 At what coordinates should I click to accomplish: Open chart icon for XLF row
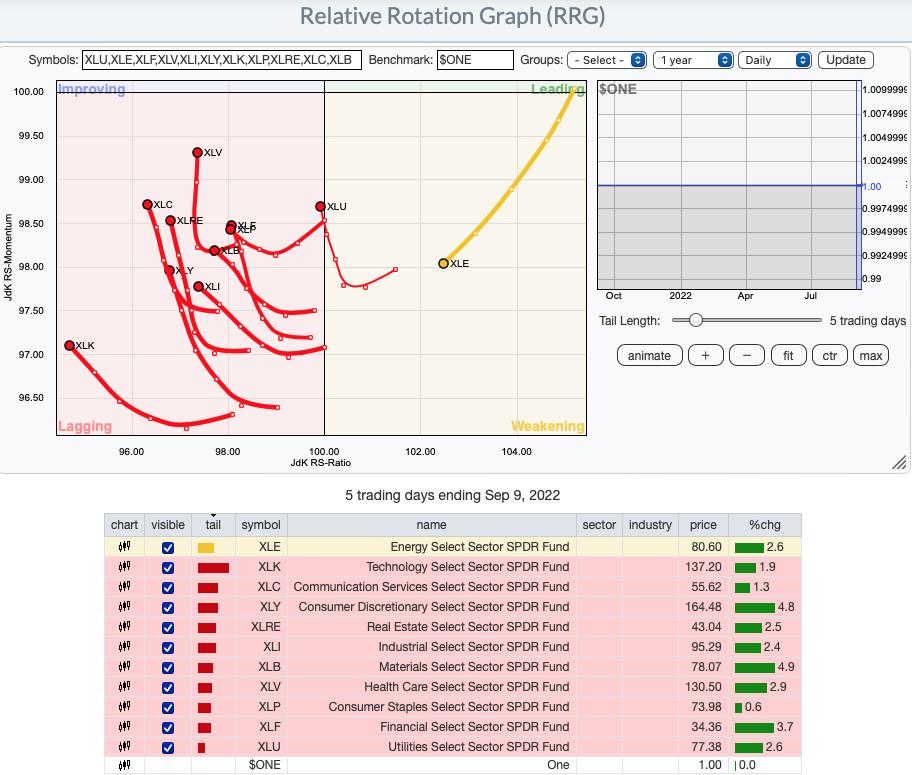click(124, 727)
